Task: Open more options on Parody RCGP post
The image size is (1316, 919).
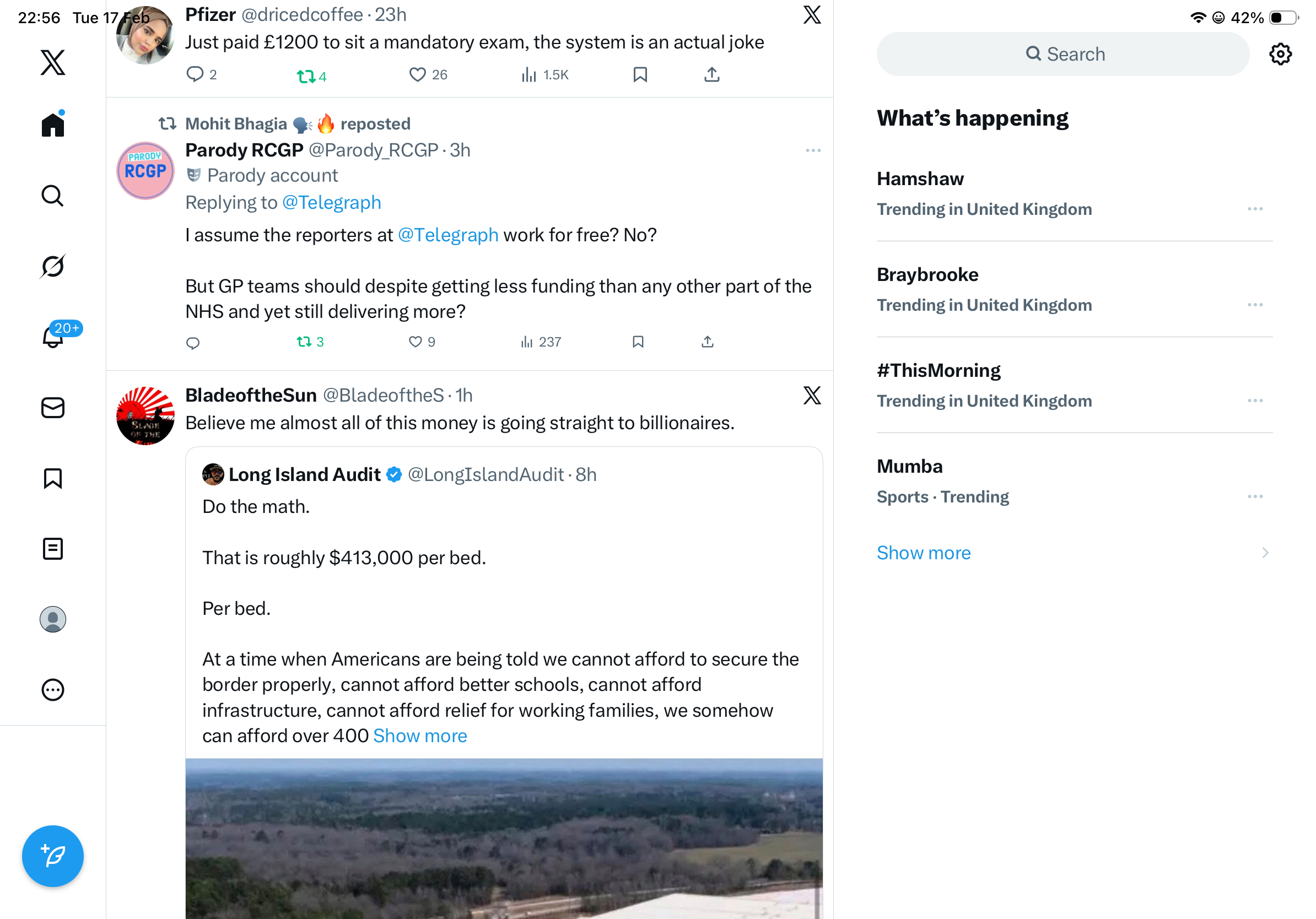Action: point(813,150)
